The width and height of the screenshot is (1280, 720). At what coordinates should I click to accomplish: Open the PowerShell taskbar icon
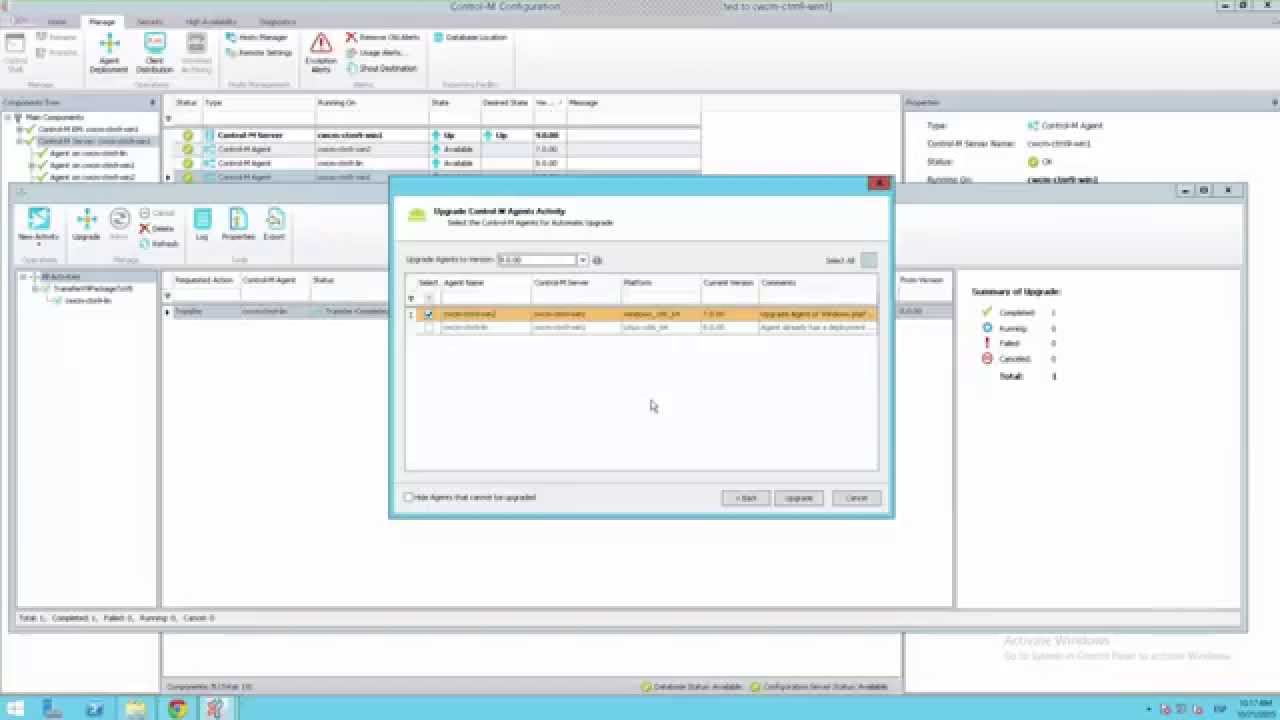pyautogui.click(x=95, y=709)
